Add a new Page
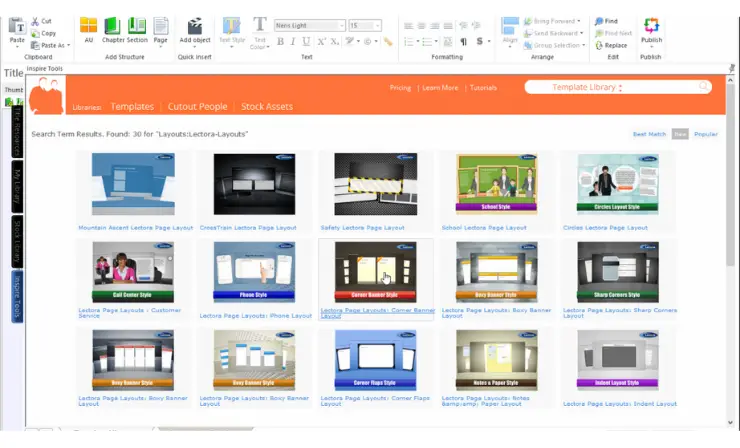 tap(160, 26)
